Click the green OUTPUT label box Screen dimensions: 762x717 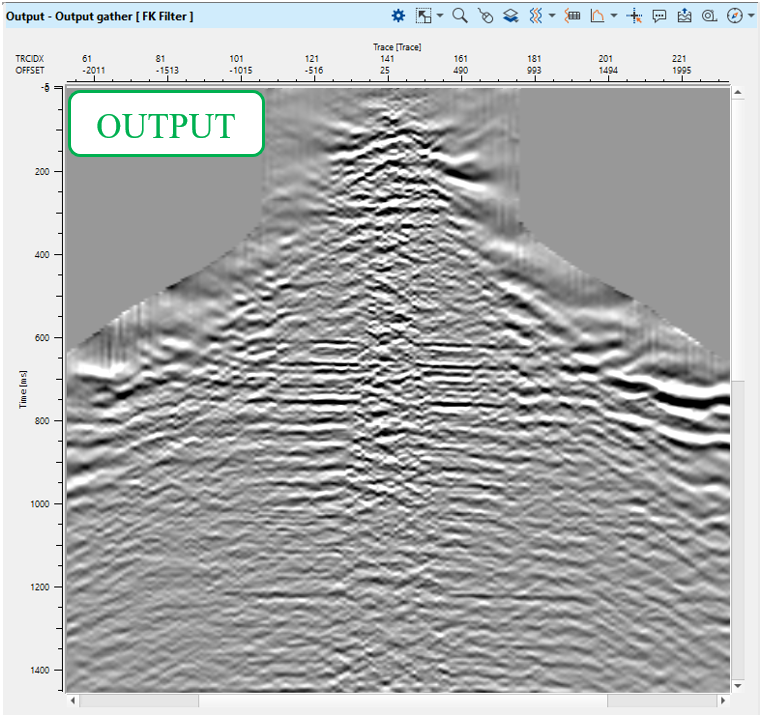click(166, 124)
